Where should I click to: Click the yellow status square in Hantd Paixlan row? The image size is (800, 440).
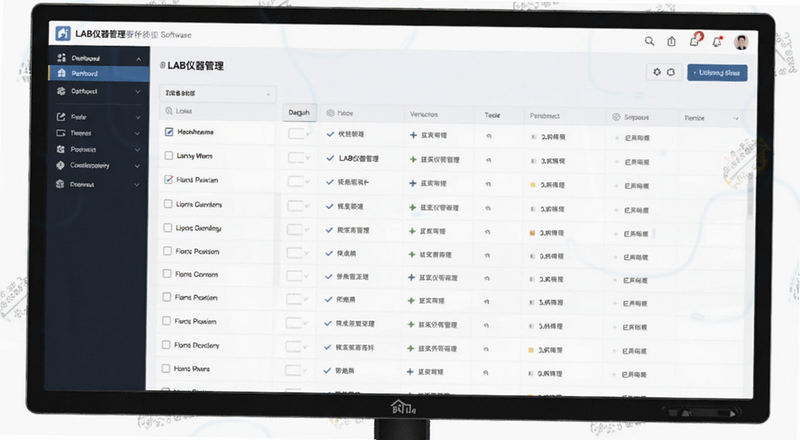point(533,185)
